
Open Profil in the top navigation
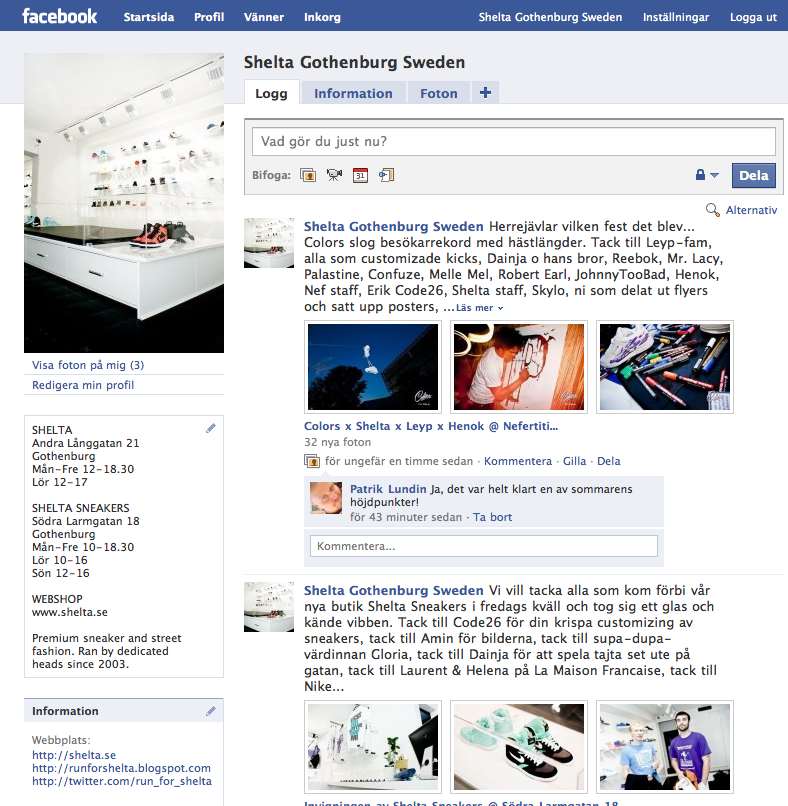(209, 17)
